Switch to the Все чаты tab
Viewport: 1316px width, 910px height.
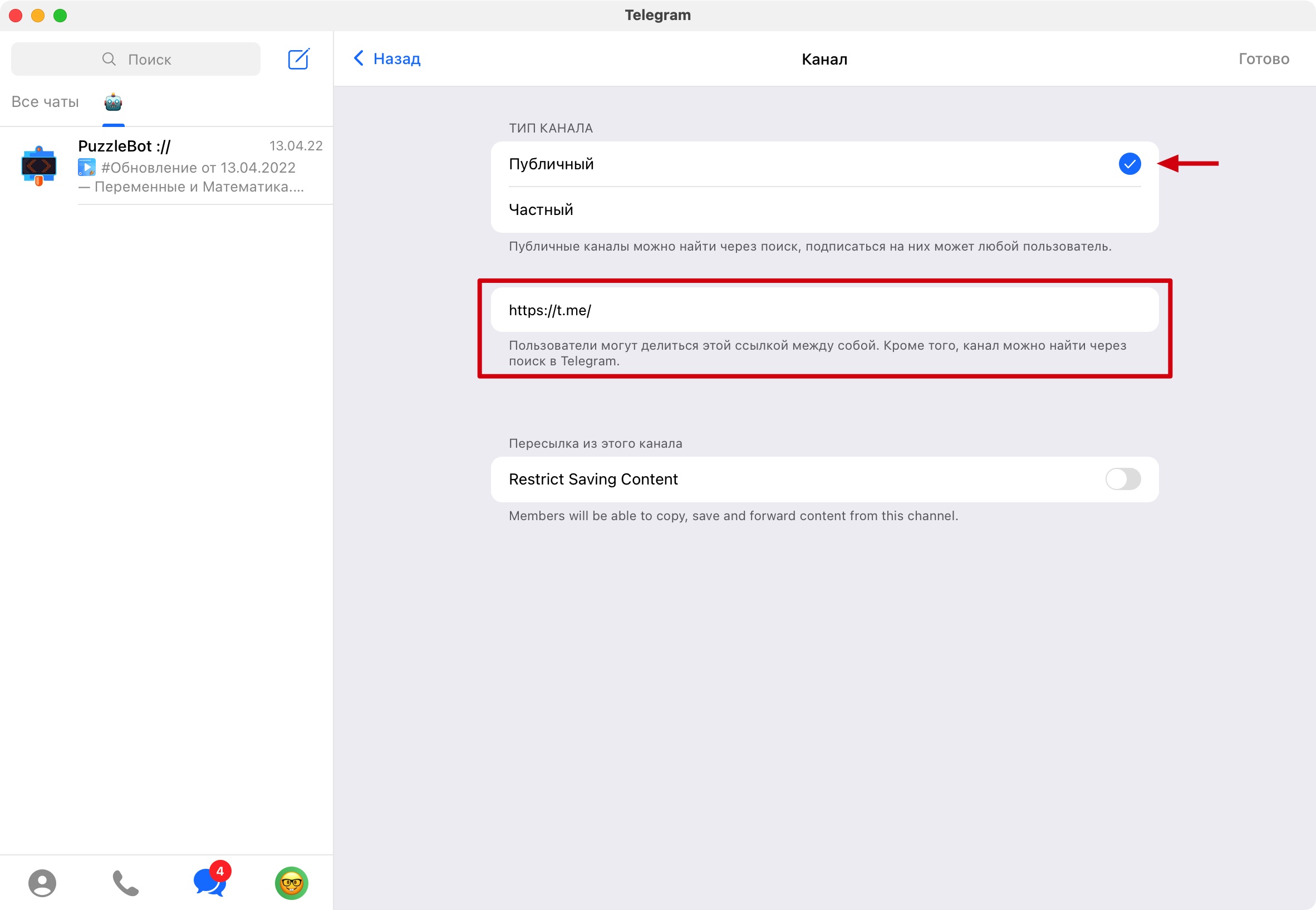[x=45, y=102]
